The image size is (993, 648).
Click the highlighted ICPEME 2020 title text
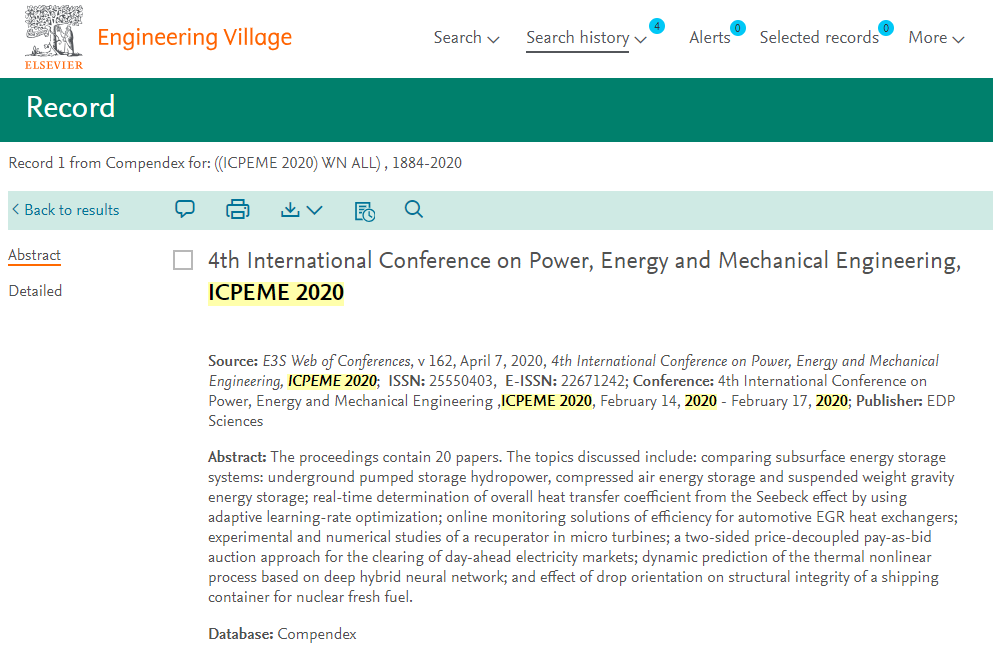(276, 293)
